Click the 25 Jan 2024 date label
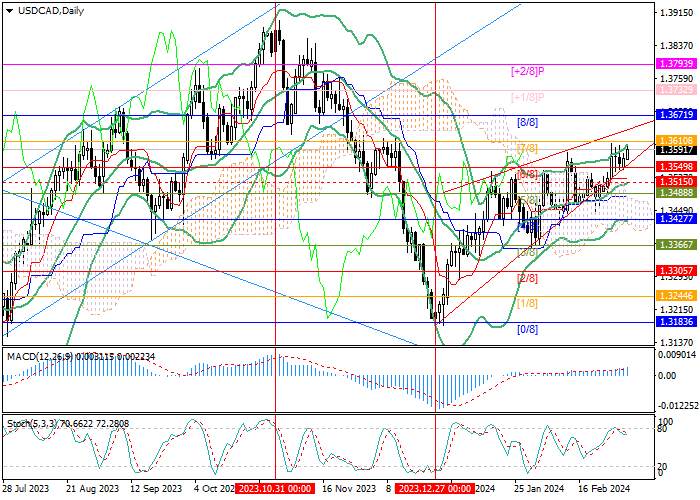700x500 pixels. (539, 488)
